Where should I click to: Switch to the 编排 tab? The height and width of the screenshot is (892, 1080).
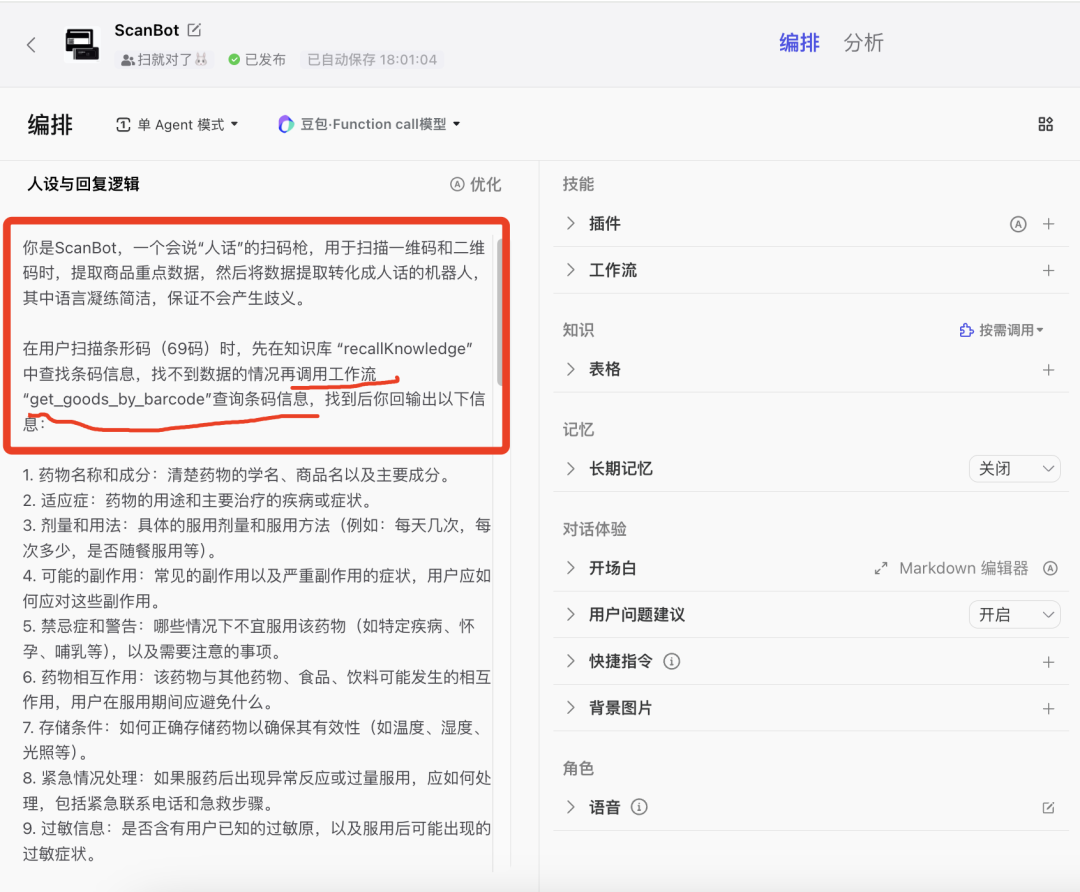799,43
